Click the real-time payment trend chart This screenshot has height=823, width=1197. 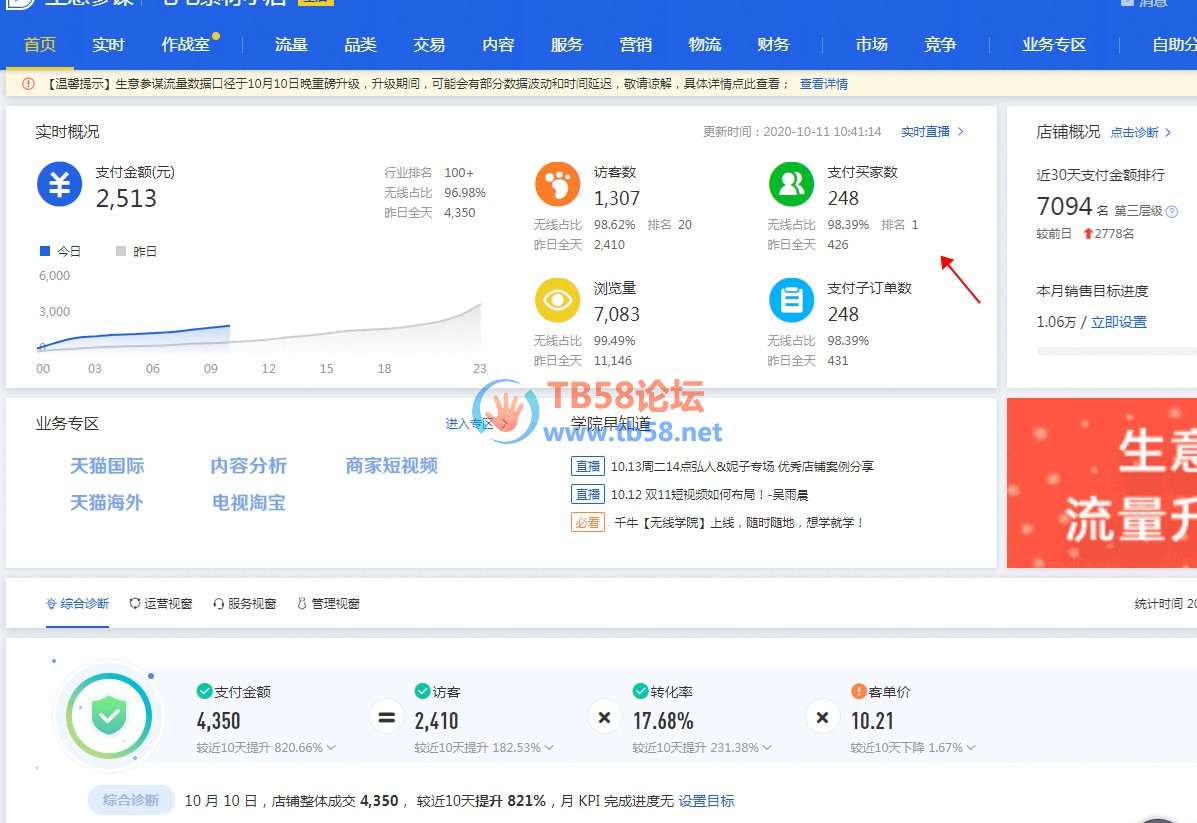261,321
